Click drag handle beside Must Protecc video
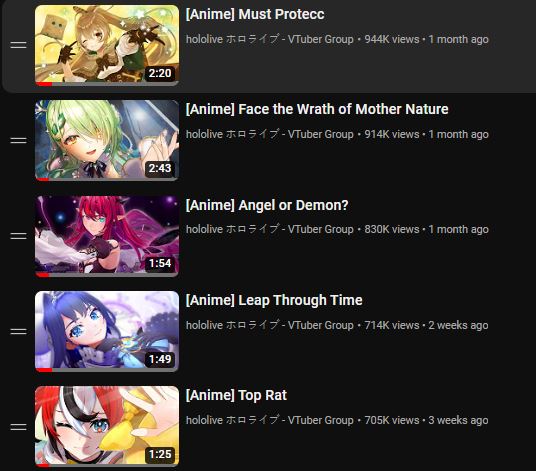 18,45
